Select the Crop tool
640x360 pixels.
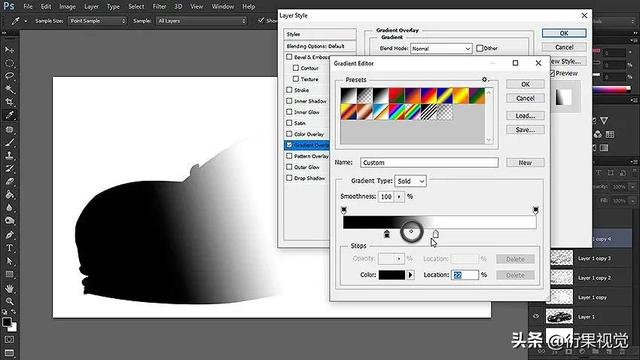tap(9, 102)
